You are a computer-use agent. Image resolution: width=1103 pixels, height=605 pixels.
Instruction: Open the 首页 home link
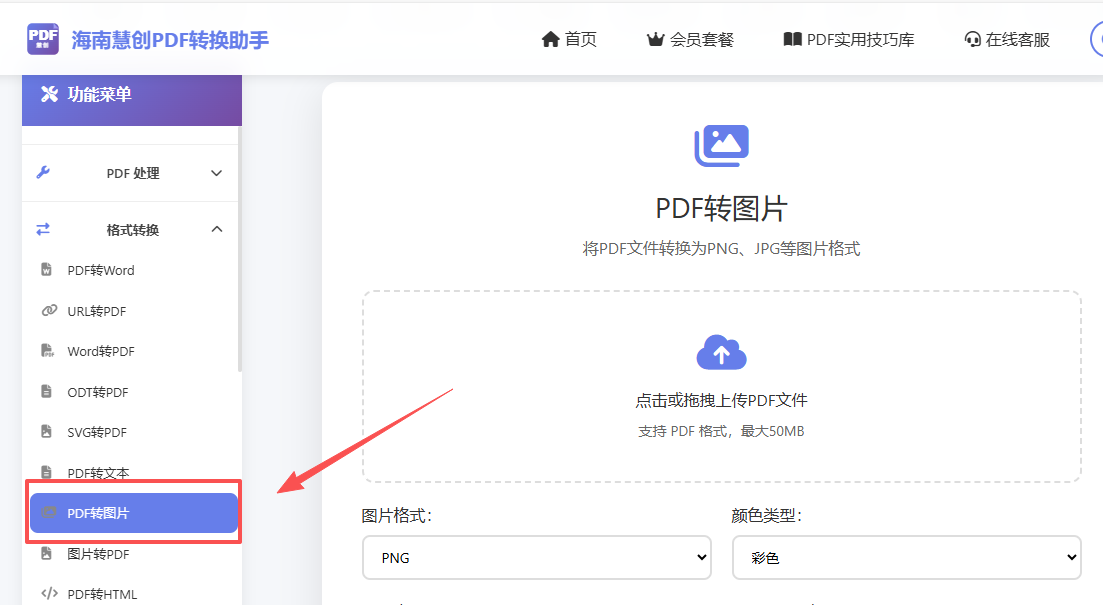point(569,39)
